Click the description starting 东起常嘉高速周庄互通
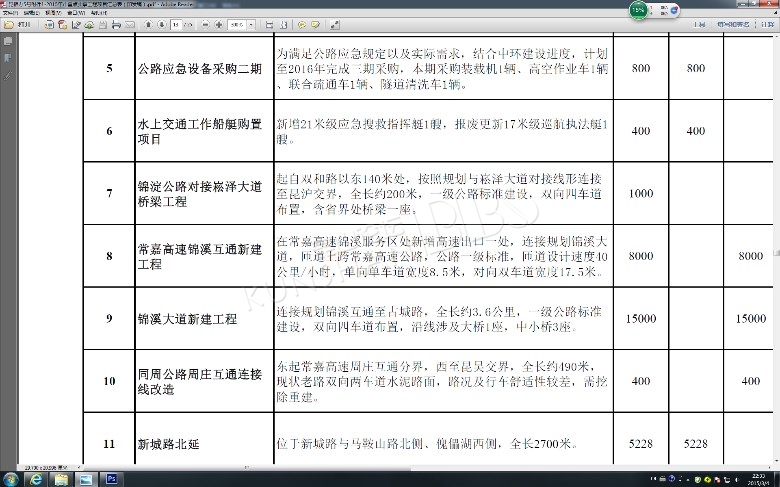The height and width of the screenshot is (487, 780). point(442,382)
